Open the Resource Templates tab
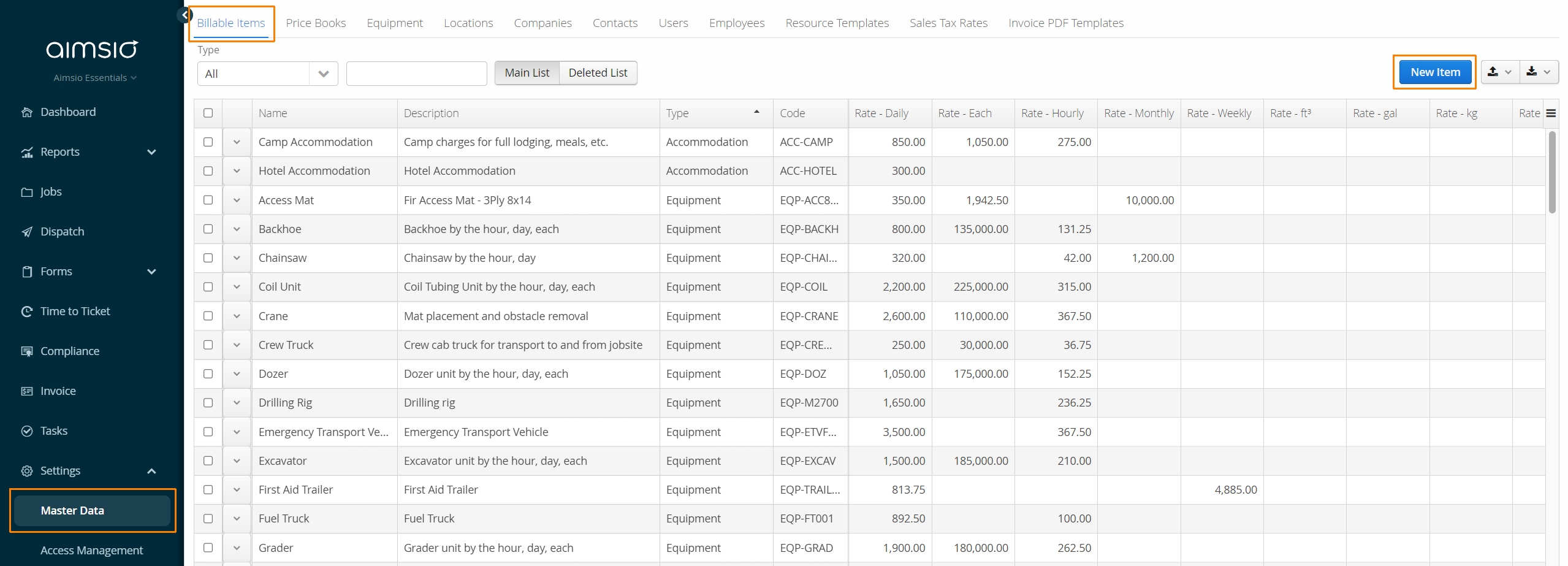 pos(837,23)
